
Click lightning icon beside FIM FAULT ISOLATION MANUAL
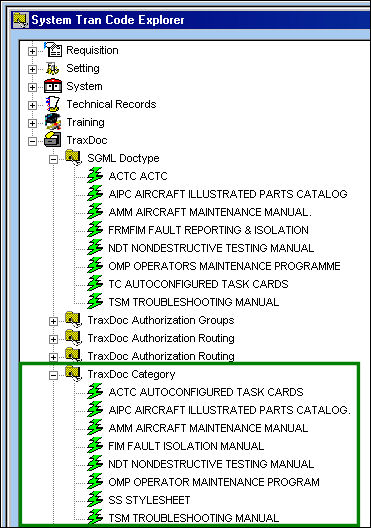coord(95,446)
